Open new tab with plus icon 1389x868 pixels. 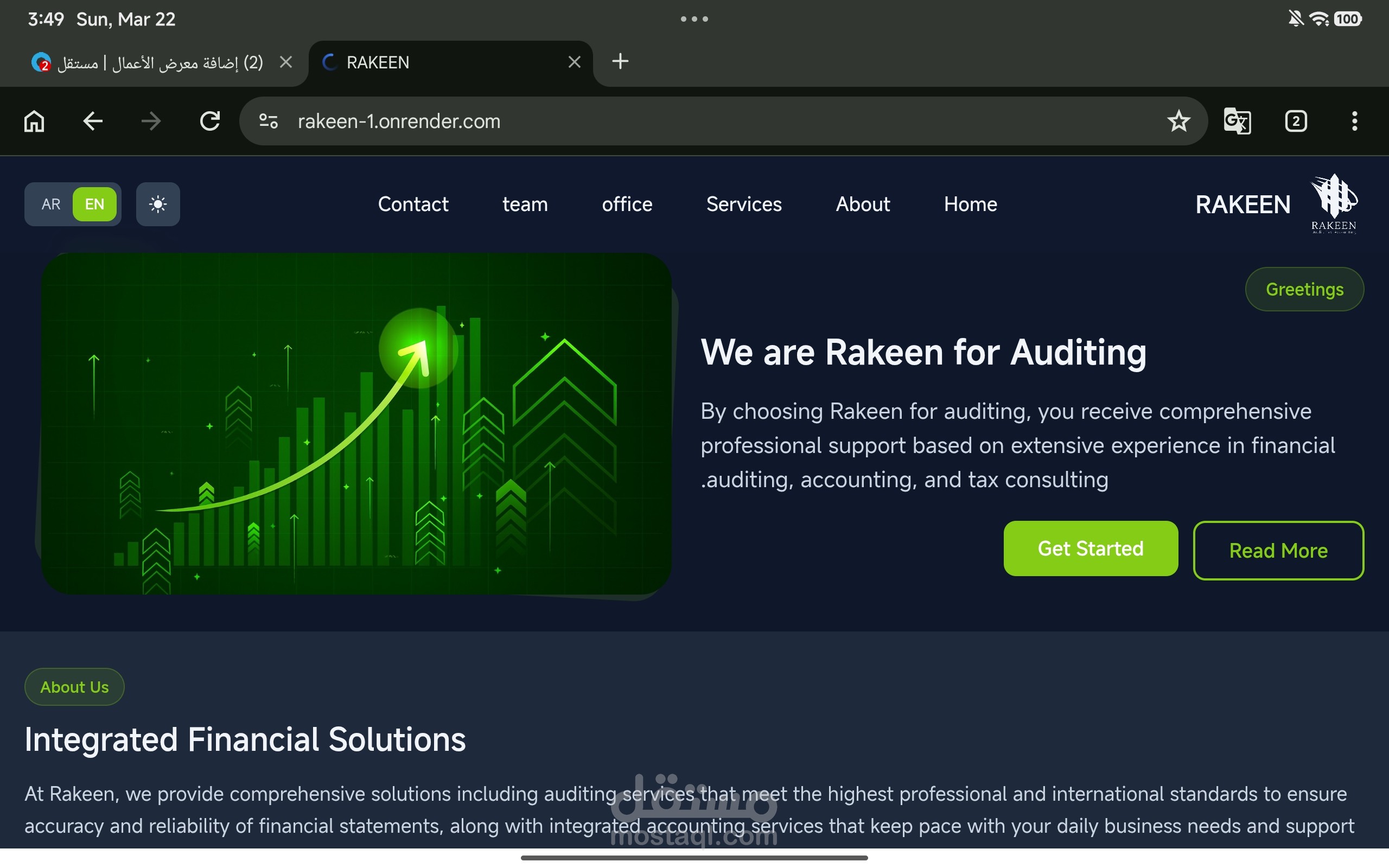(620, 61)
